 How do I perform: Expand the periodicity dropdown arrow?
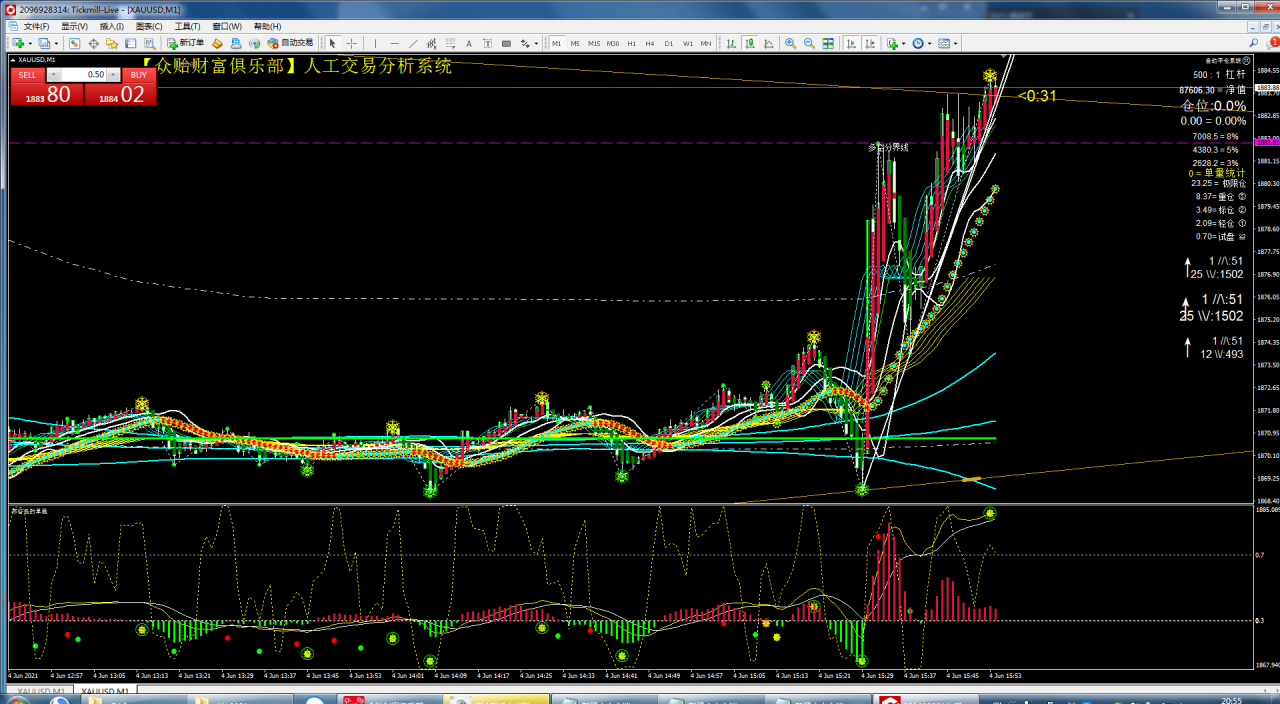(x=930, y=43)
